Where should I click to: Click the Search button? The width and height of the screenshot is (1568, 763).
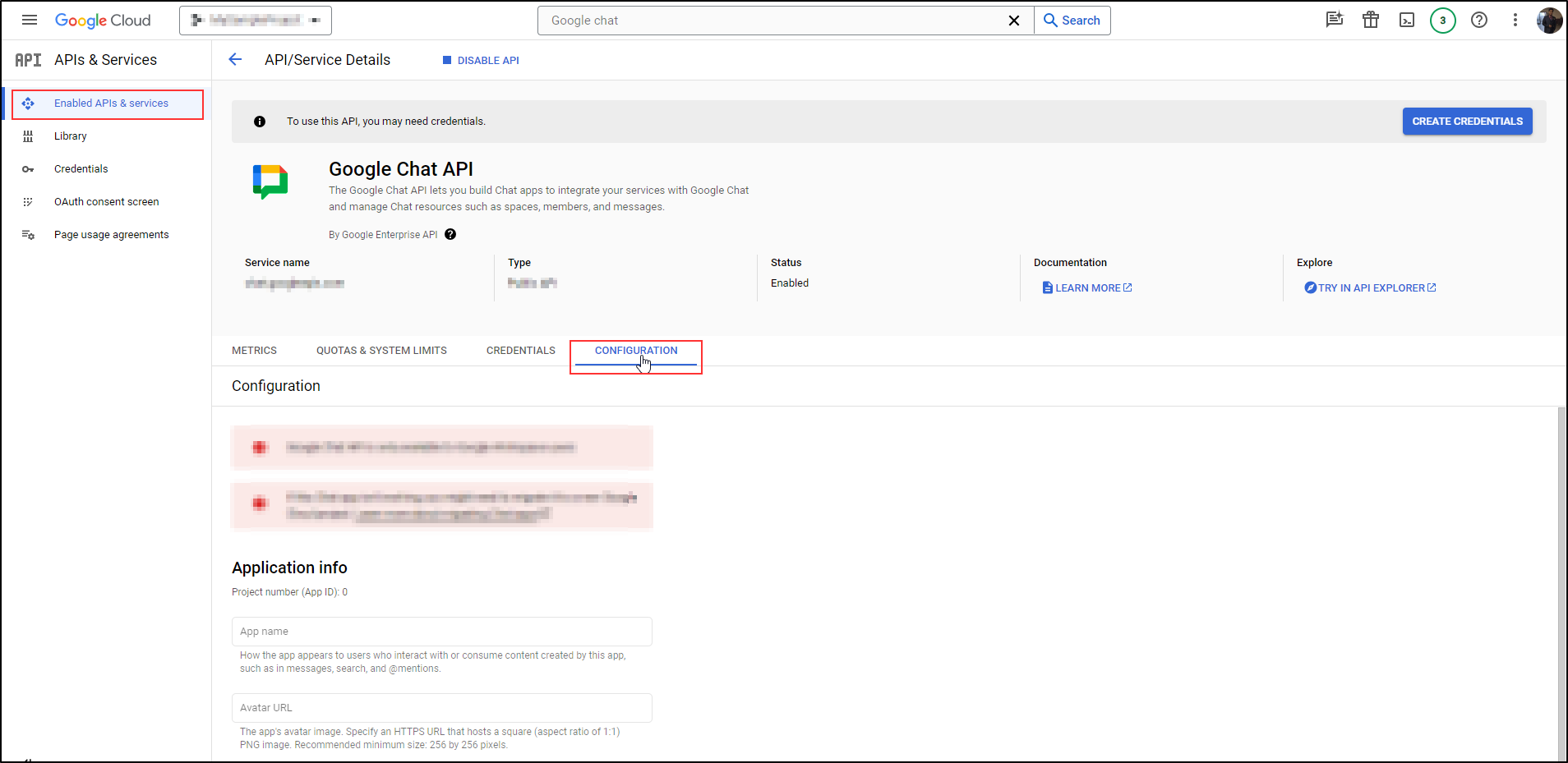click(x=1072, y=21)
